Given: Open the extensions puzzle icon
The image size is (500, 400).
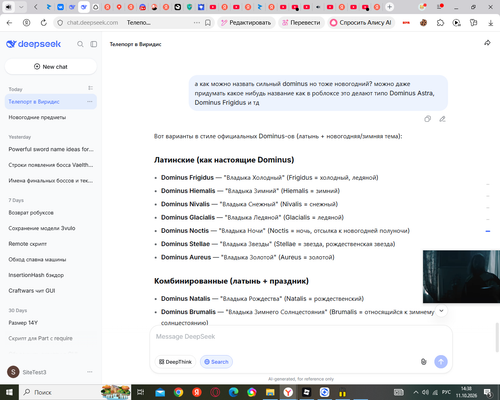Looking at the screenshot, I should pyautogui.click(x=440, y=23).
